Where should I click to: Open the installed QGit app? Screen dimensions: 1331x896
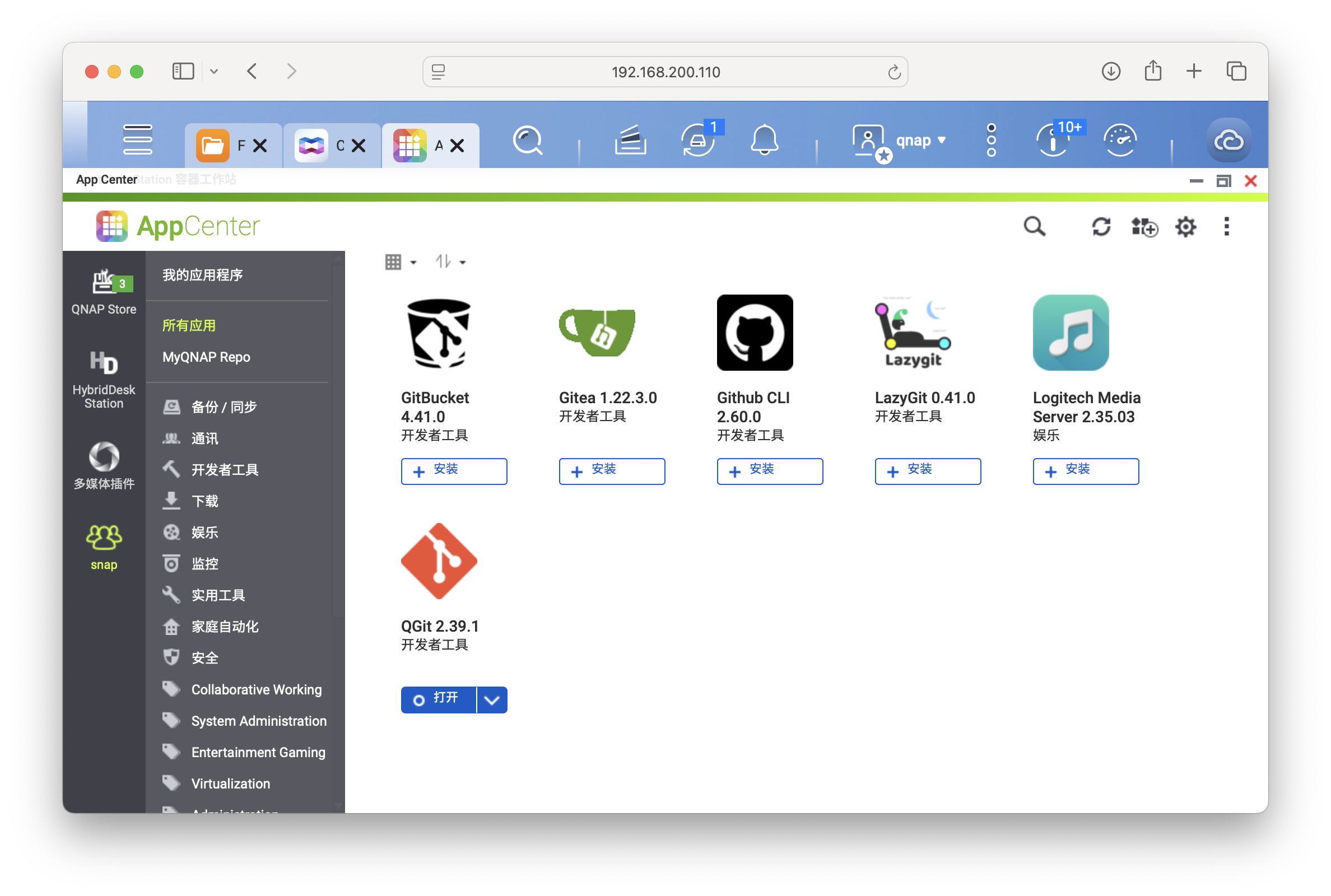438,700
